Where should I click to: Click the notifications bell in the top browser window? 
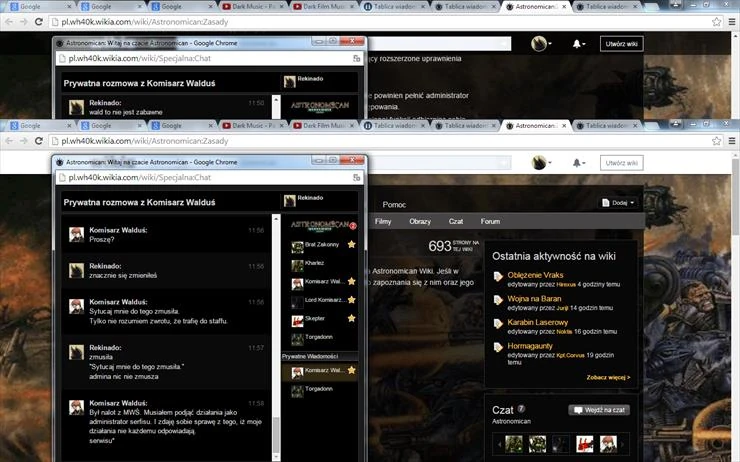pyautogui.click(x=579, y=44)
